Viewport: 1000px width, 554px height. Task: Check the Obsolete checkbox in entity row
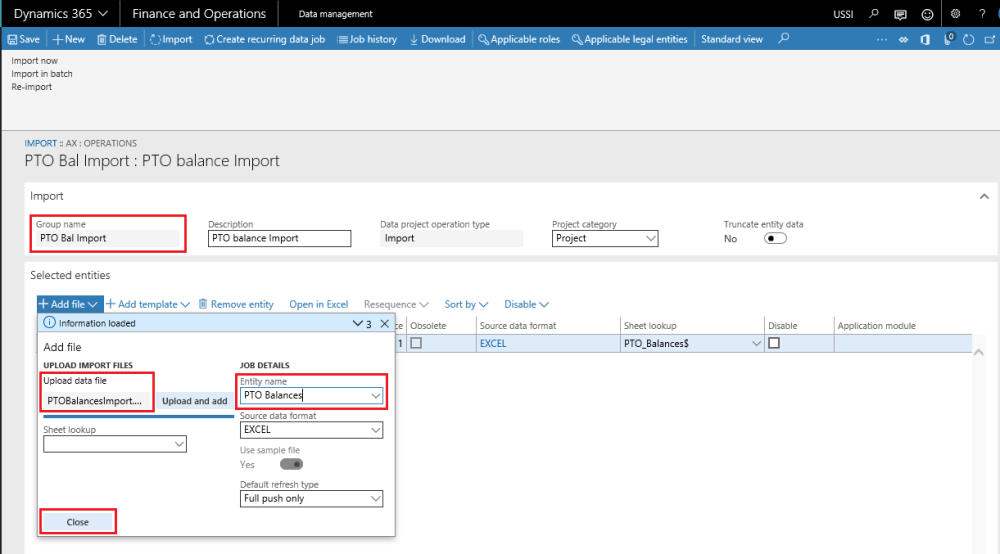pos(416,343)
